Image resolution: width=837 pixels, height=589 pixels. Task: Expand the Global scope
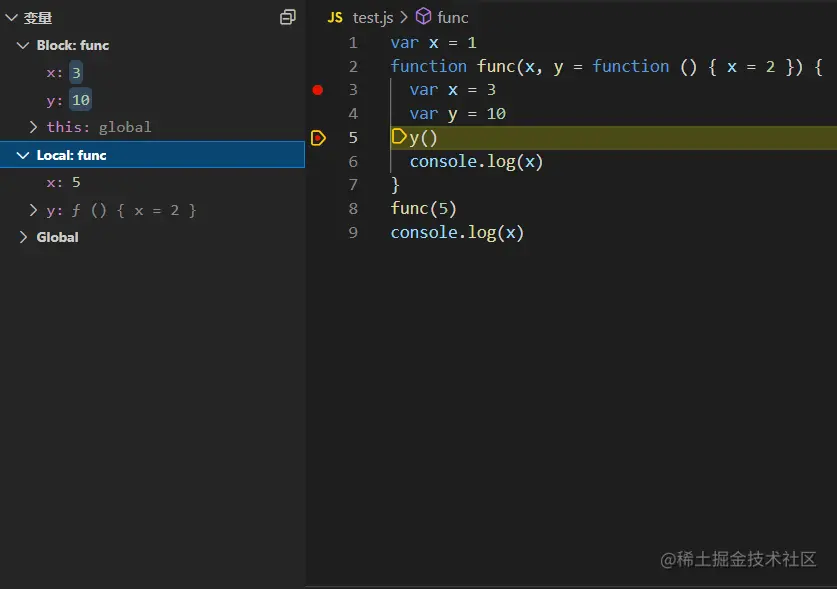pyautogui.click(x=23, y=237)
